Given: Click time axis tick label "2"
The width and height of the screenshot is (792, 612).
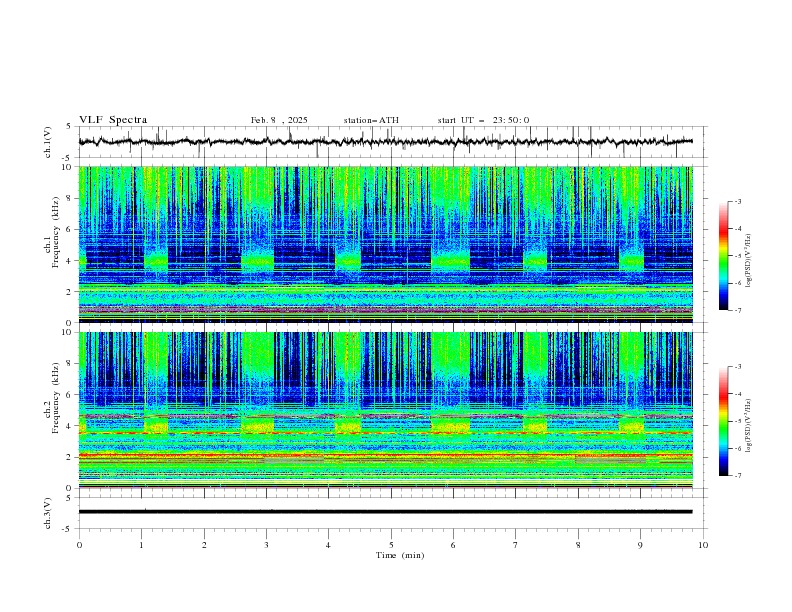Looking at the screenshot, I should click(x=204, y=545).
